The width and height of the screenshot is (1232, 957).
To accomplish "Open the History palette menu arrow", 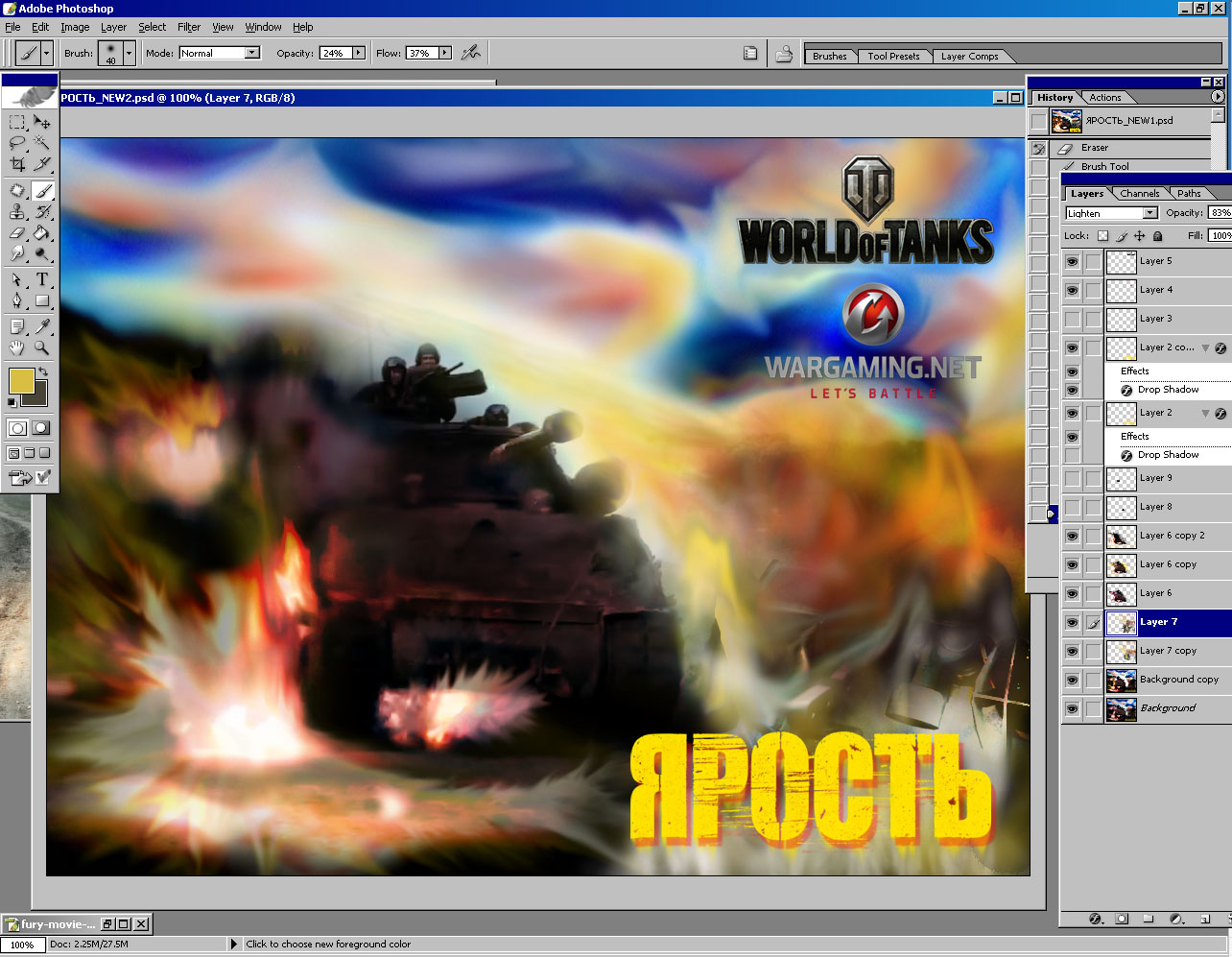I will pyautogui.click(x=1218, y=97).
